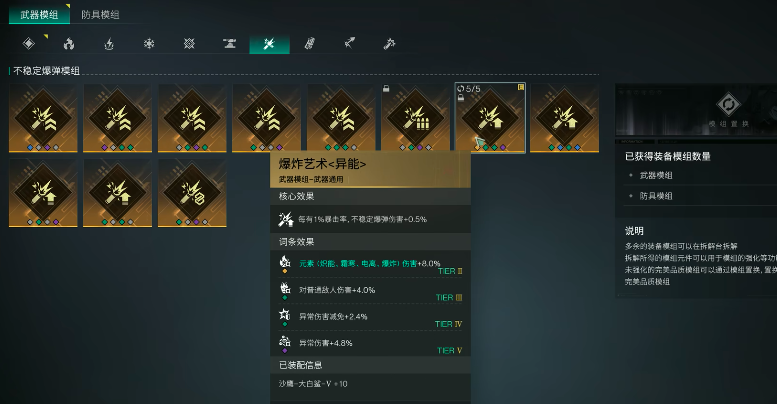Select the sparkling hammer filter icon
Viewport: 777px width, 404px height.
coord(389,44)
